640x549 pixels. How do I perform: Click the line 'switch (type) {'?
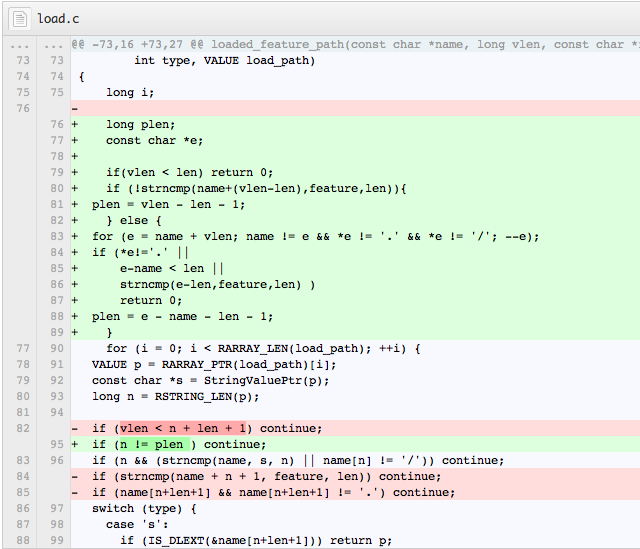[x=144, y=508]
